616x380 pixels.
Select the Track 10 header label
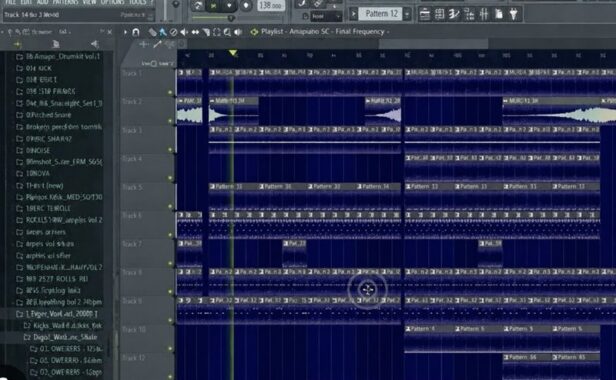(134, 330)
